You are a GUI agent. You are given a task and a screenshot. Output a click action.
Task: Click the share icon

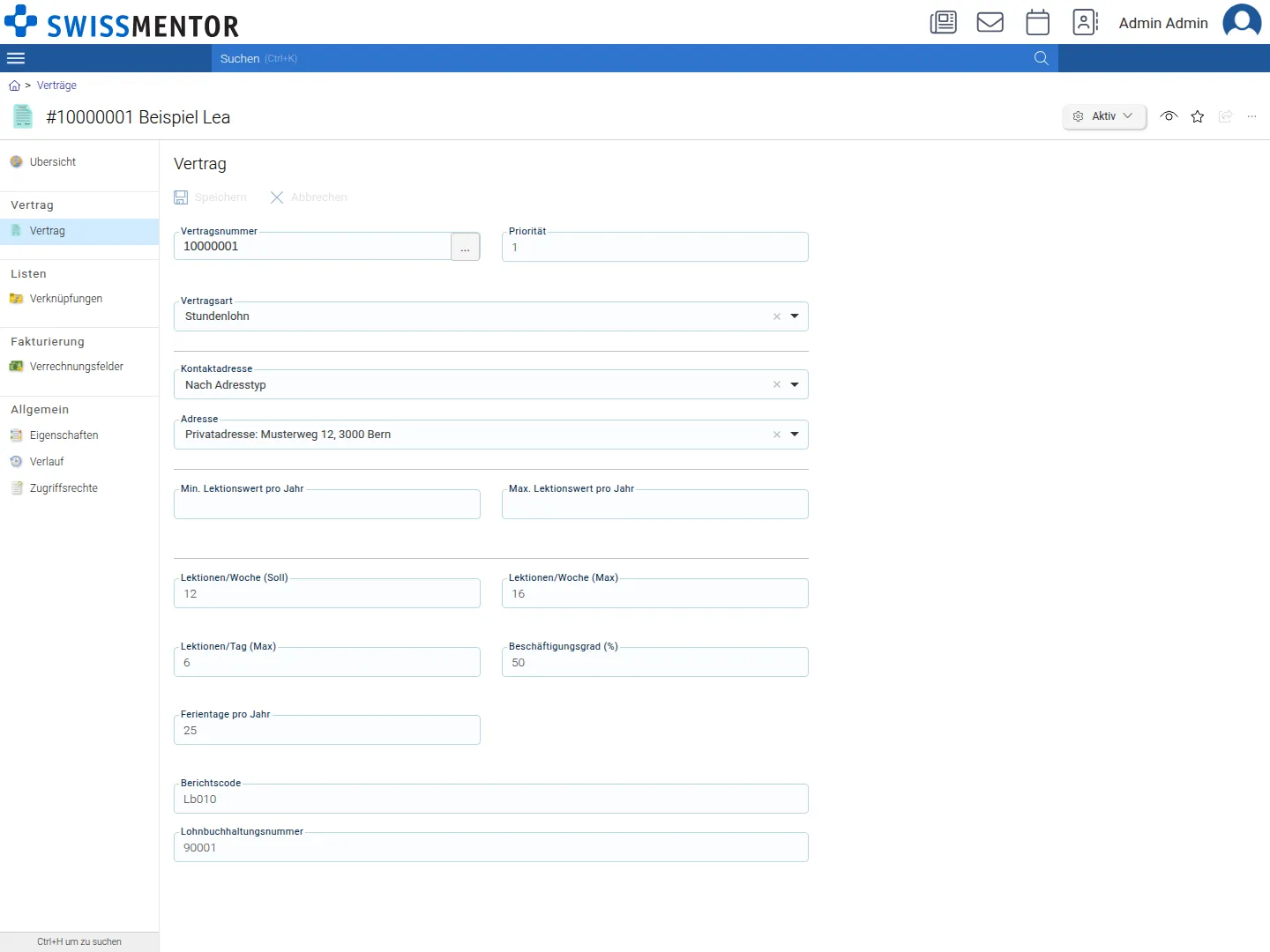[1225, 116]
